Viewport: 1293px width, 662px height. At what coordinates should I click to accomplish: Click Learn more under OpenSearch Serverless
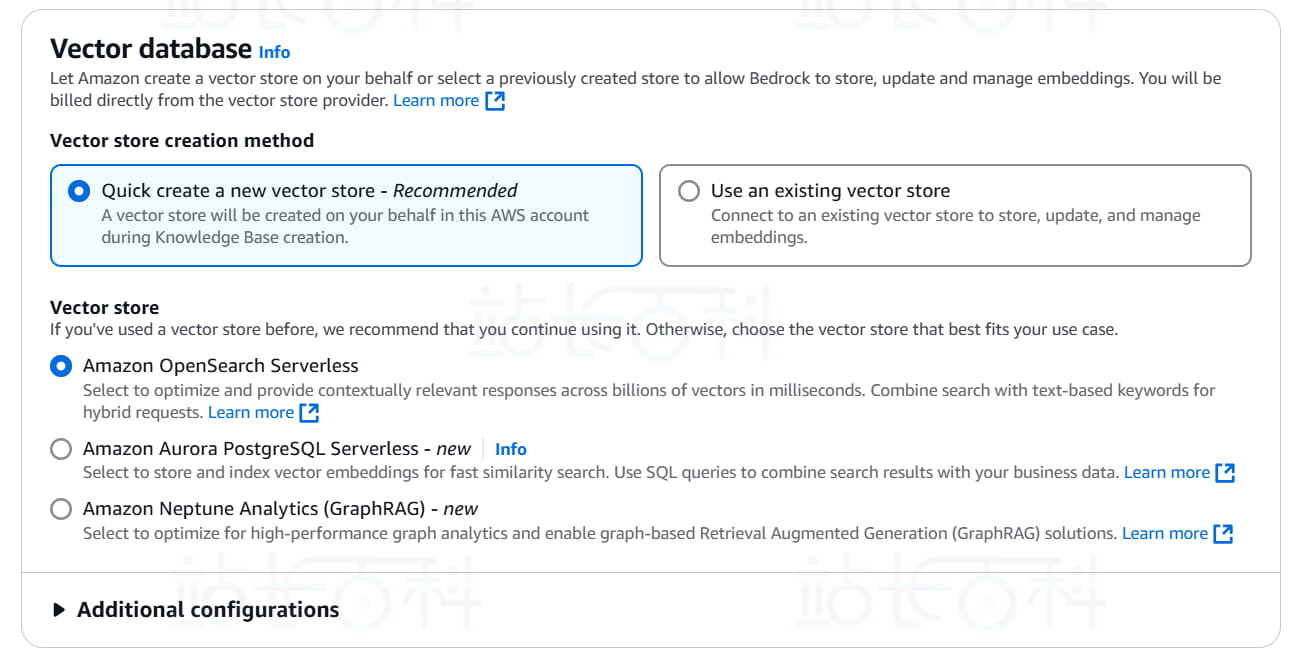tap(251, 413)
